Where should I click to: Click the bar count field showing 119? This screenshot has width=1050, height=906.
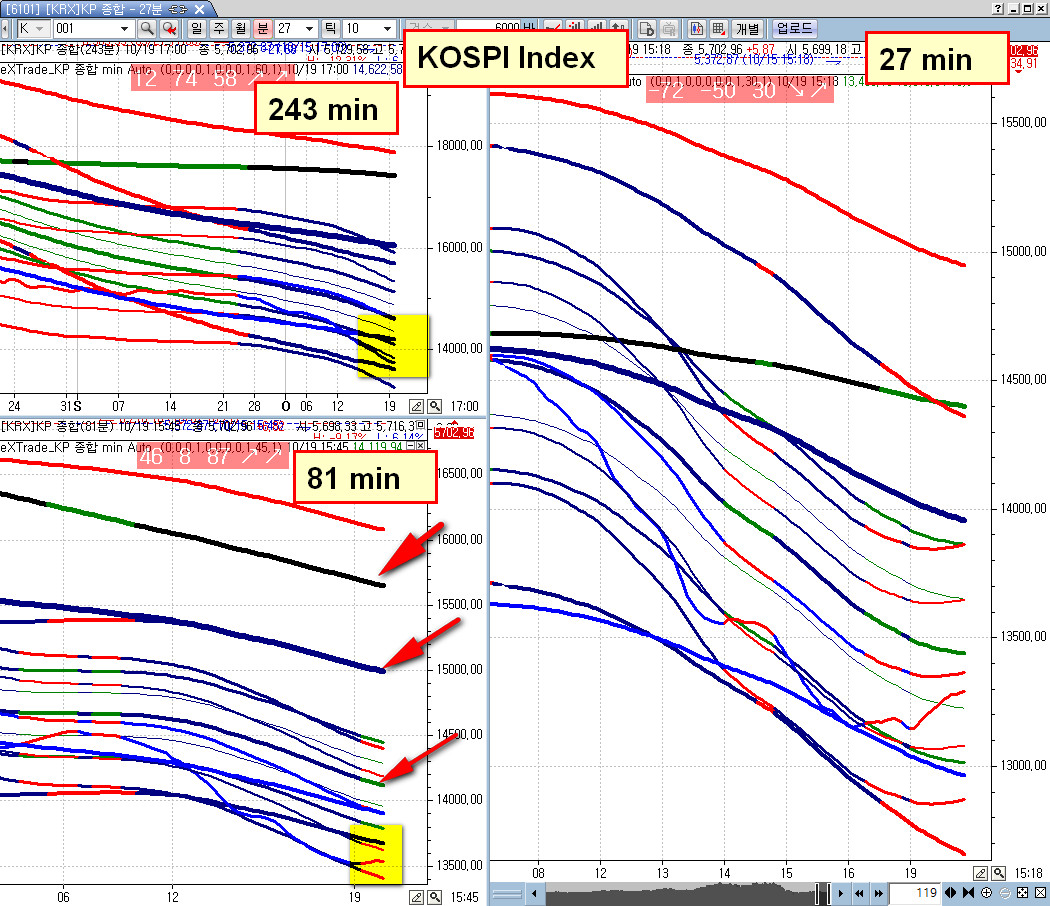point(915,893)
